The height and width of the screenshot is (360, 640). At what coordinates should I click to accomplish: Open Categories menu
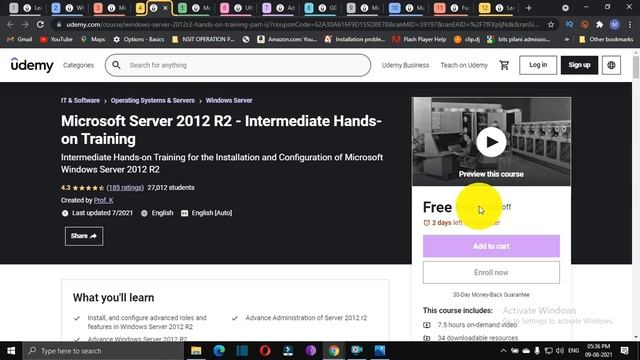pos(78,65)
